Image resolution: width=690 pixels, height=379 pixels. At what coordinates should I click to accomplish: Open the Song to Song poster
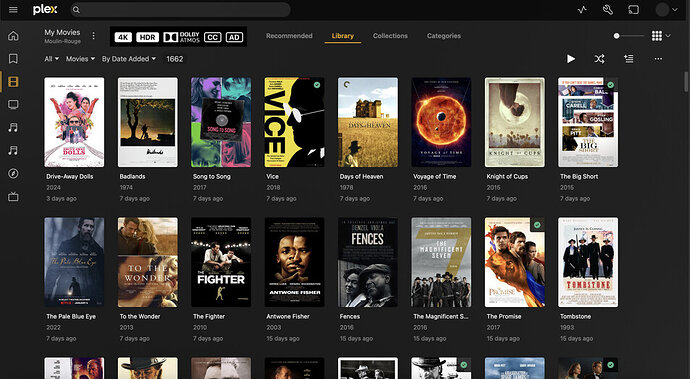click(221, 122)
